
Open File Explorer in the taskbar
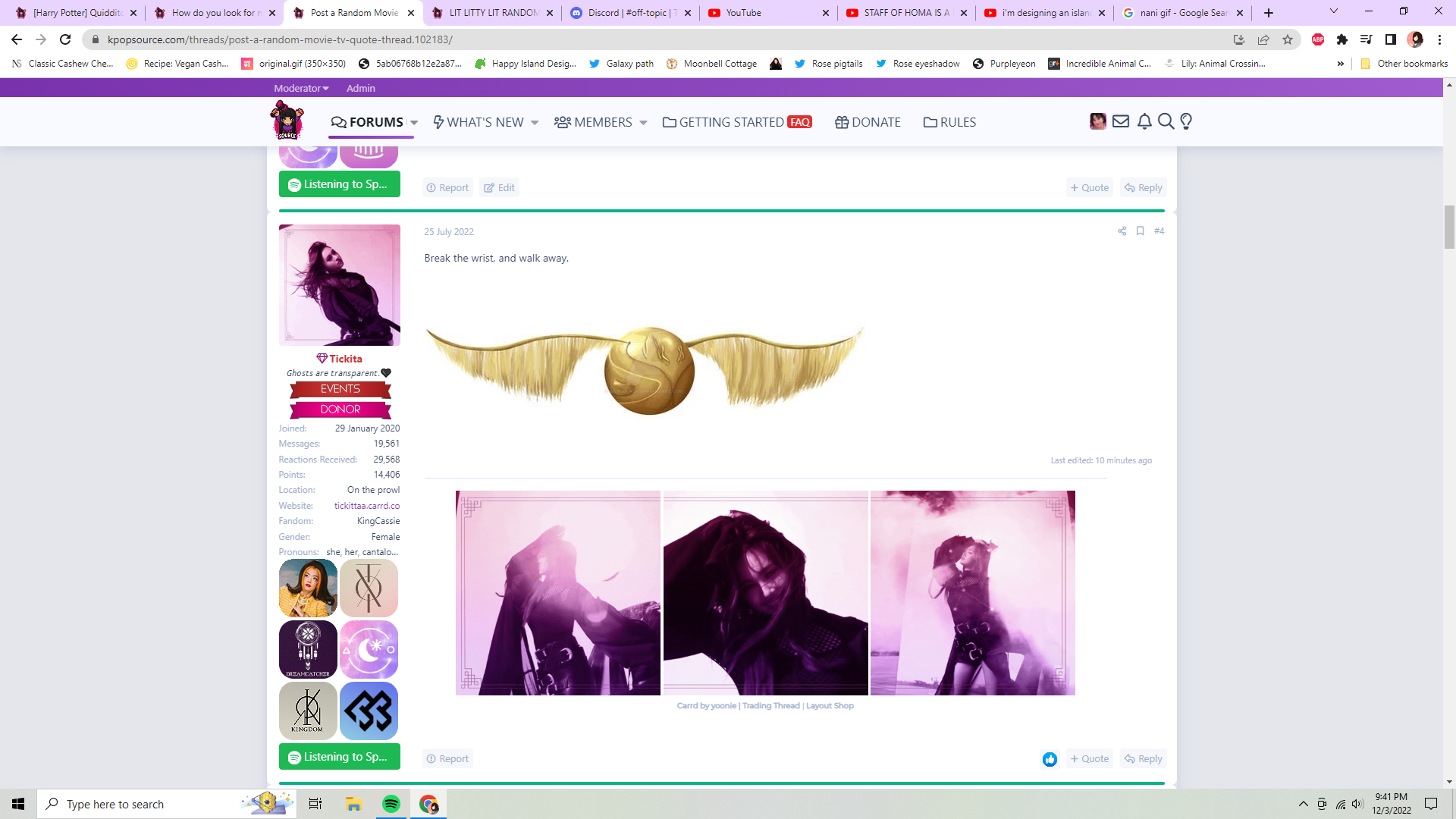pos(353,804)
